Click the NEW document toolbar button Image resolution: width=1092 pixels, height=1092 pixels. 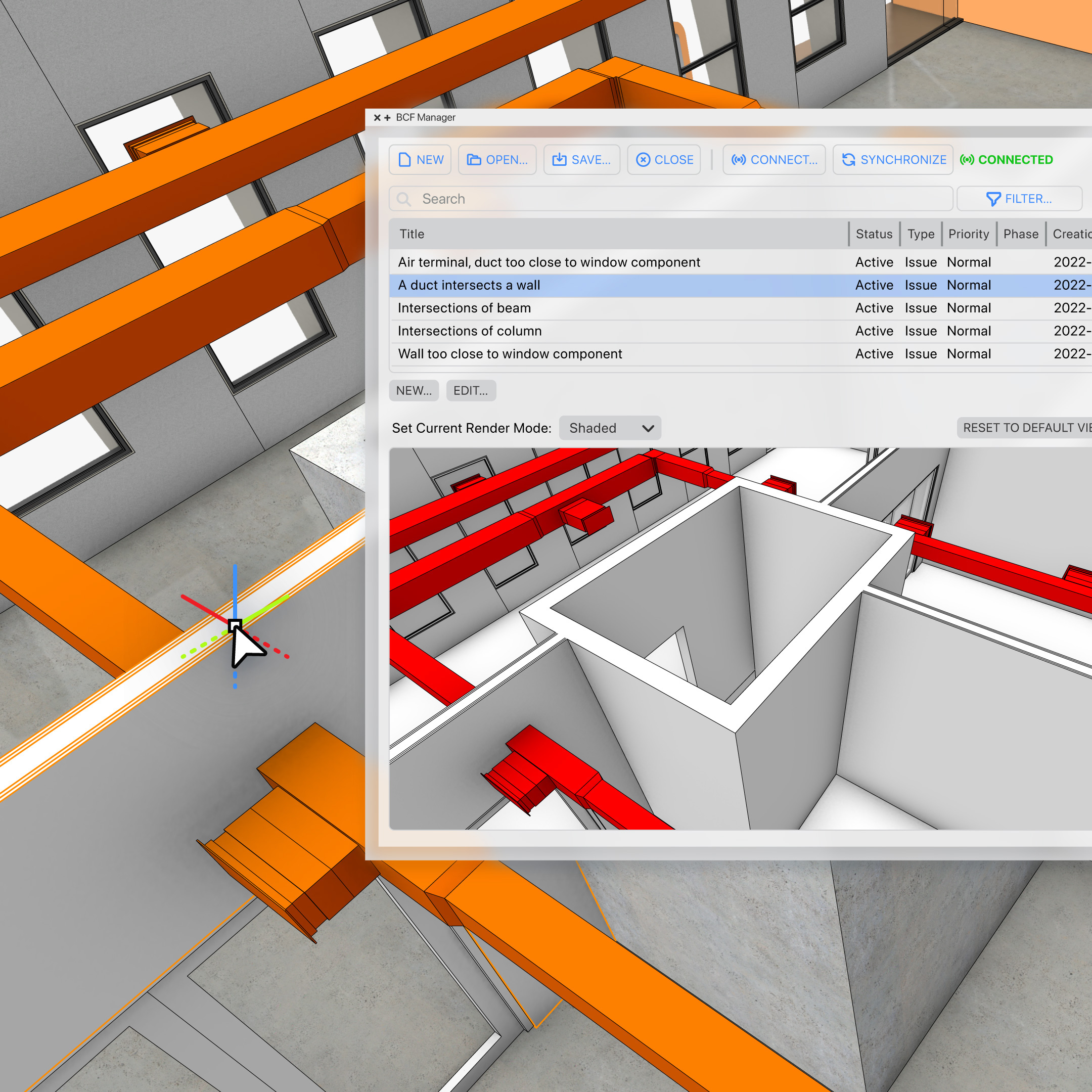coord(420,160)
